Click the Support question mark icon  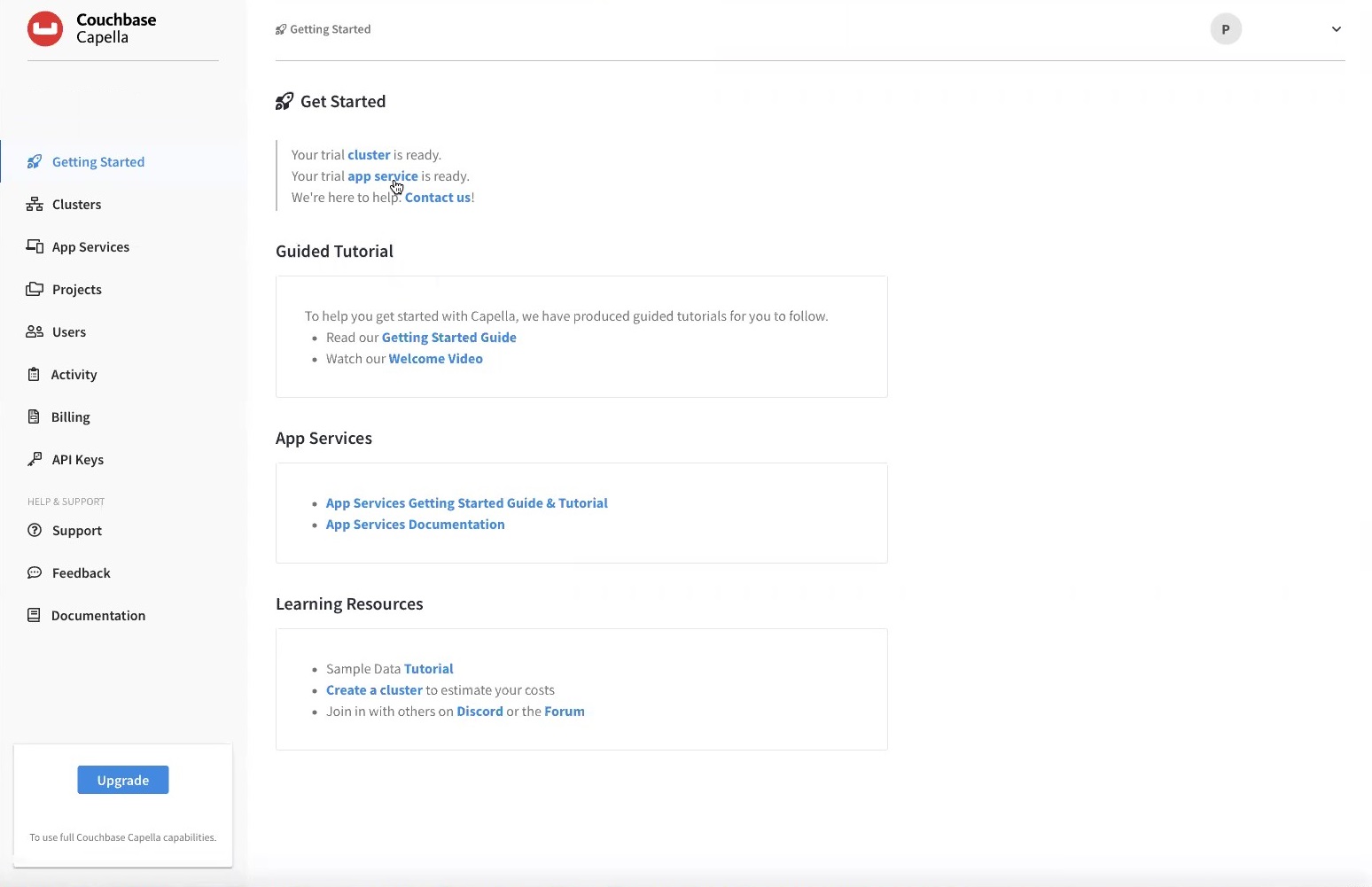pyautogui.click(x=35, y=531)
